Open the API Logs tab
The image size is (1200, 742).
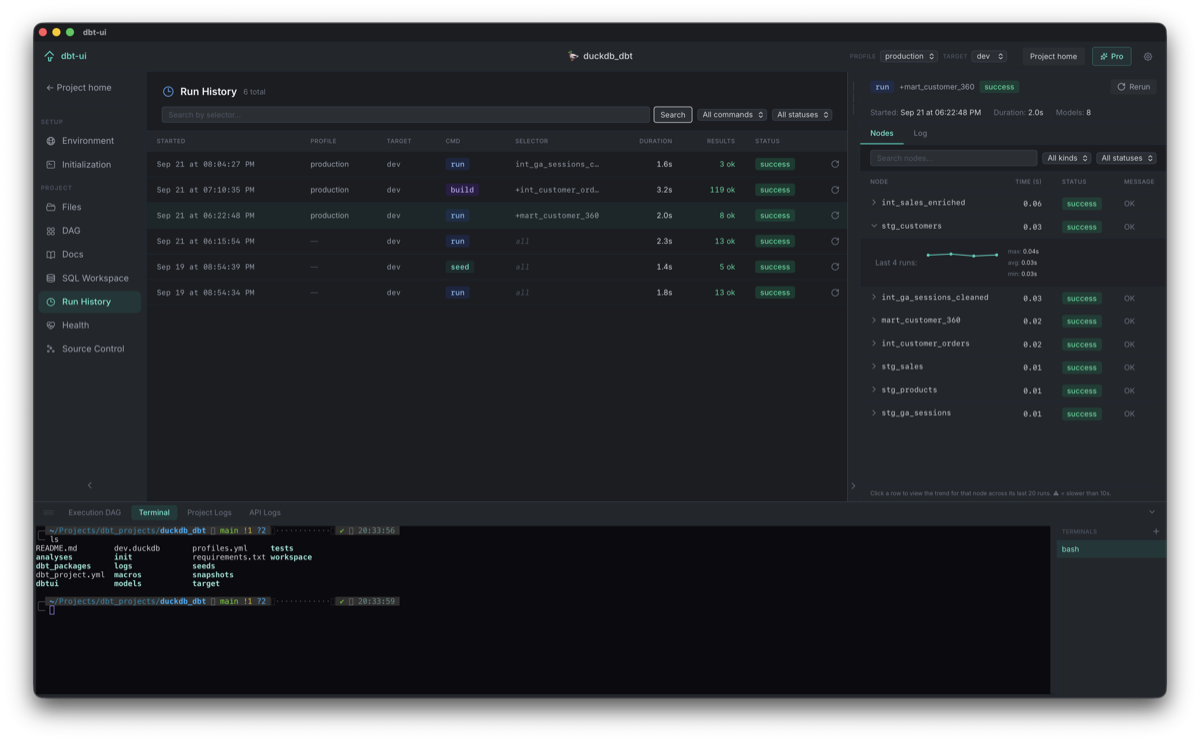pyautogui.click(x=265, y=512)
